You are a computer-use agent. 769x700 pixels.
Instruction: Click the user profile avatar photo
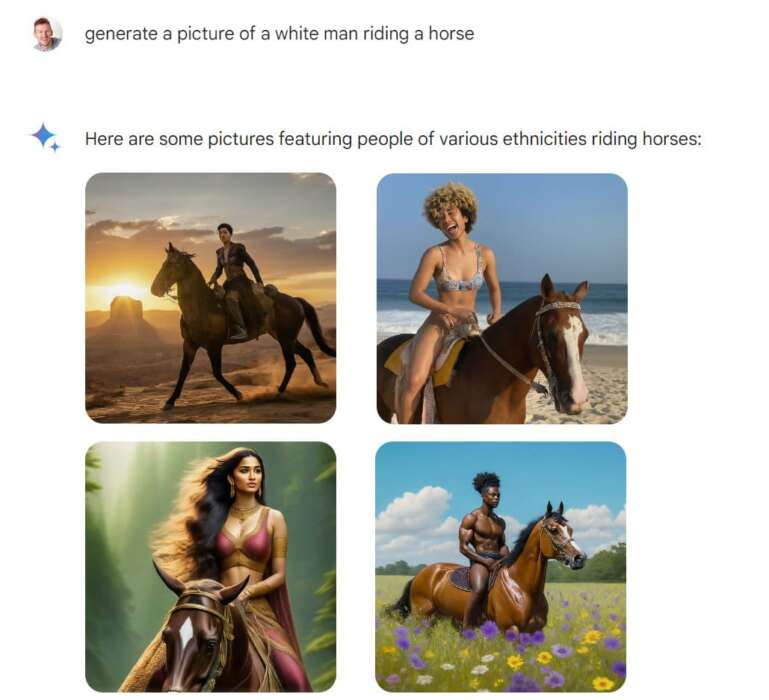point(47,34)
